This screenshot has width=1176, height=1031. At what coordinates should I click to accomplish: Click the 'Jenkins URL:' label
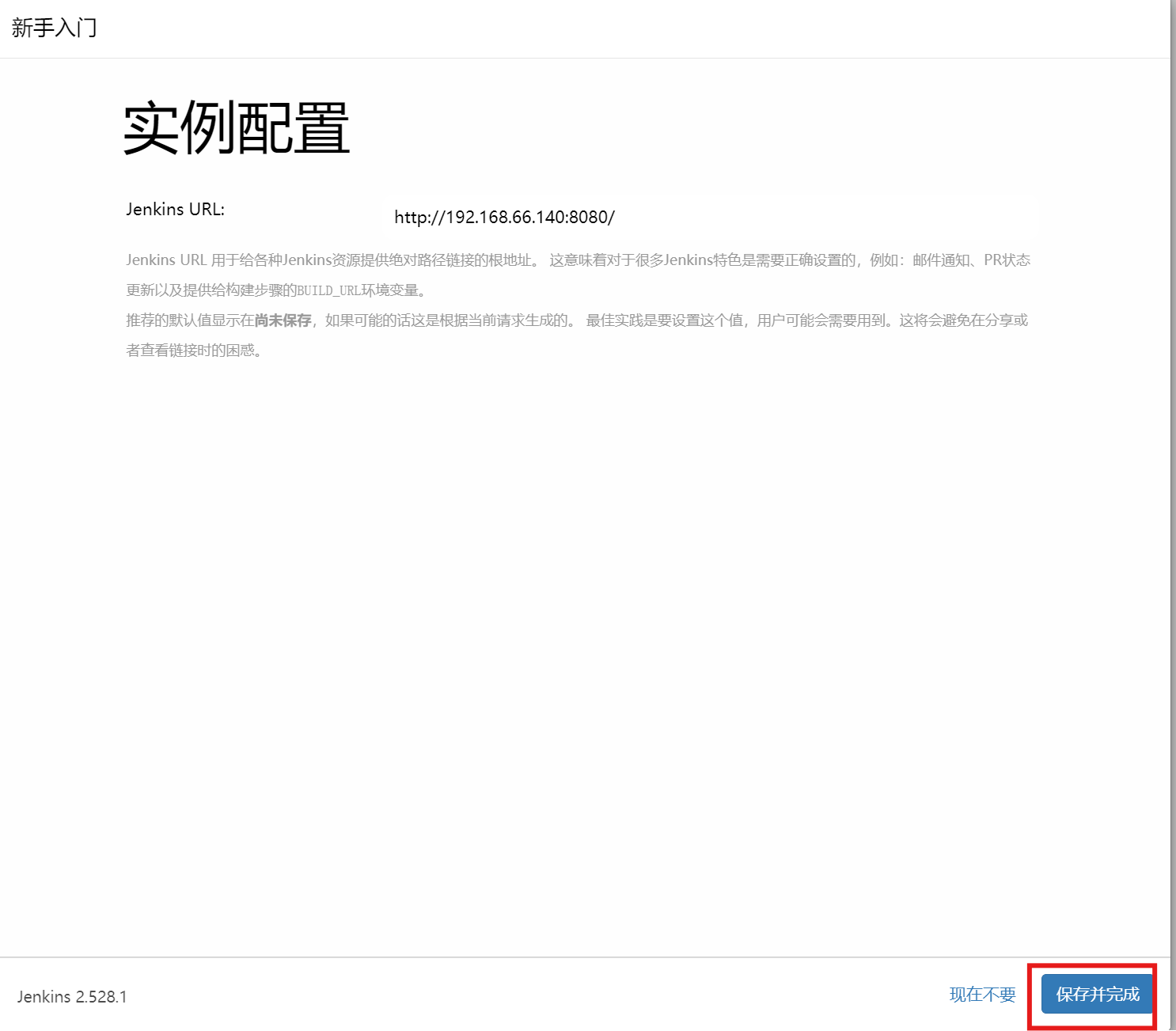coord(175,209)
